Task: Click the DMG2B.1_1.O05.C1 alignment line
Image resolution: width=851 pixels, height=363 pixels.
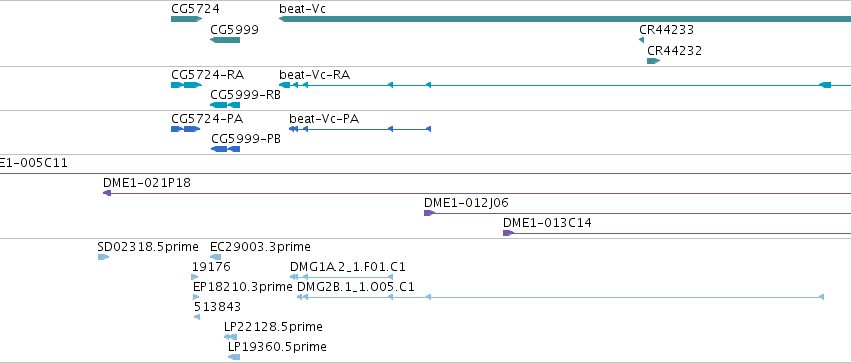Action: click(x=561, y=297)
